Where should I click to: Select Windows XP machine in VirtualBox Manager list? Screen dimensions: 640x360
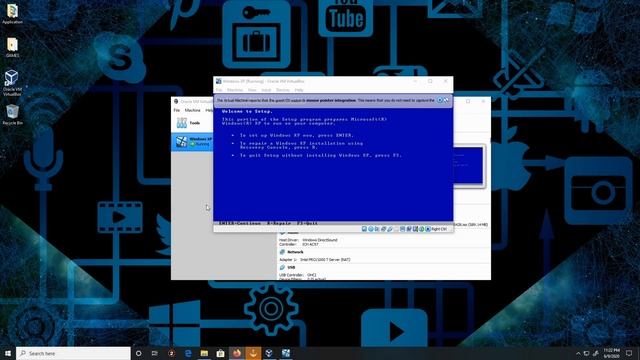pyautogui.click(x=192, y=141)
